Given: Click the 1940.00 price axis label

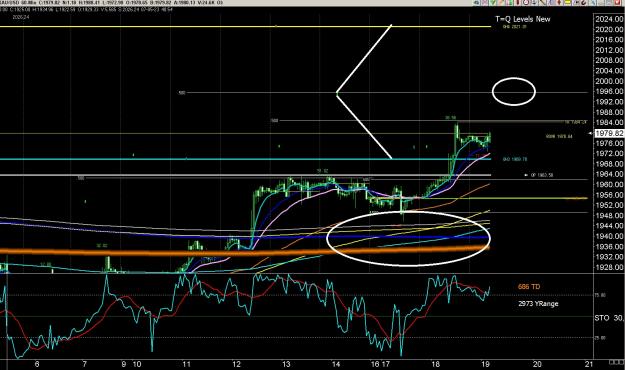Looking at the screenshot, I should [x=609, y=236].
